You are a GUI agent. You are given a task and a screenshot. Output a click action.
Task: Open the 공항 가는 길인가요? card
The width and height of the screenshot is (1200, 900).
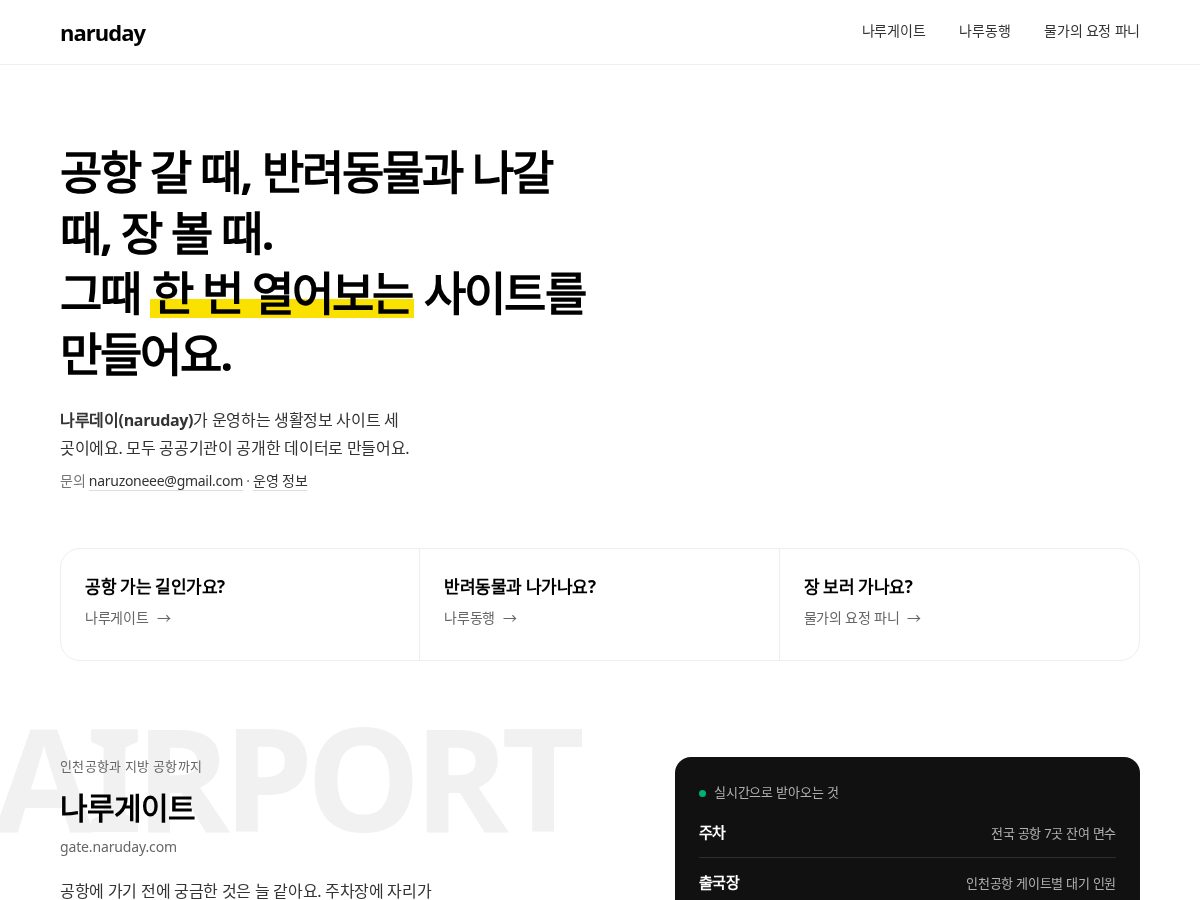click(240, 604)
